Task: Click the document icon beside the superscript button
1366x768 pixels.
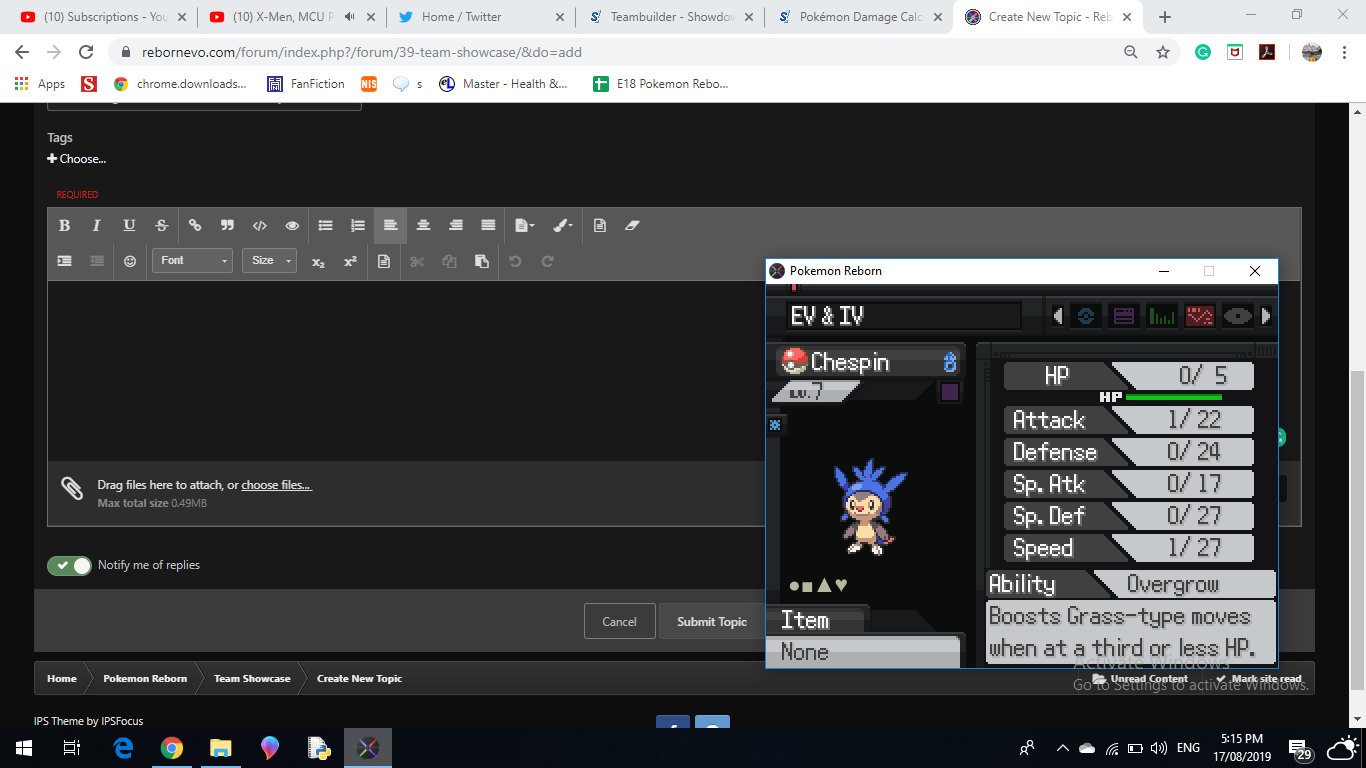Action: coord(384,261)
